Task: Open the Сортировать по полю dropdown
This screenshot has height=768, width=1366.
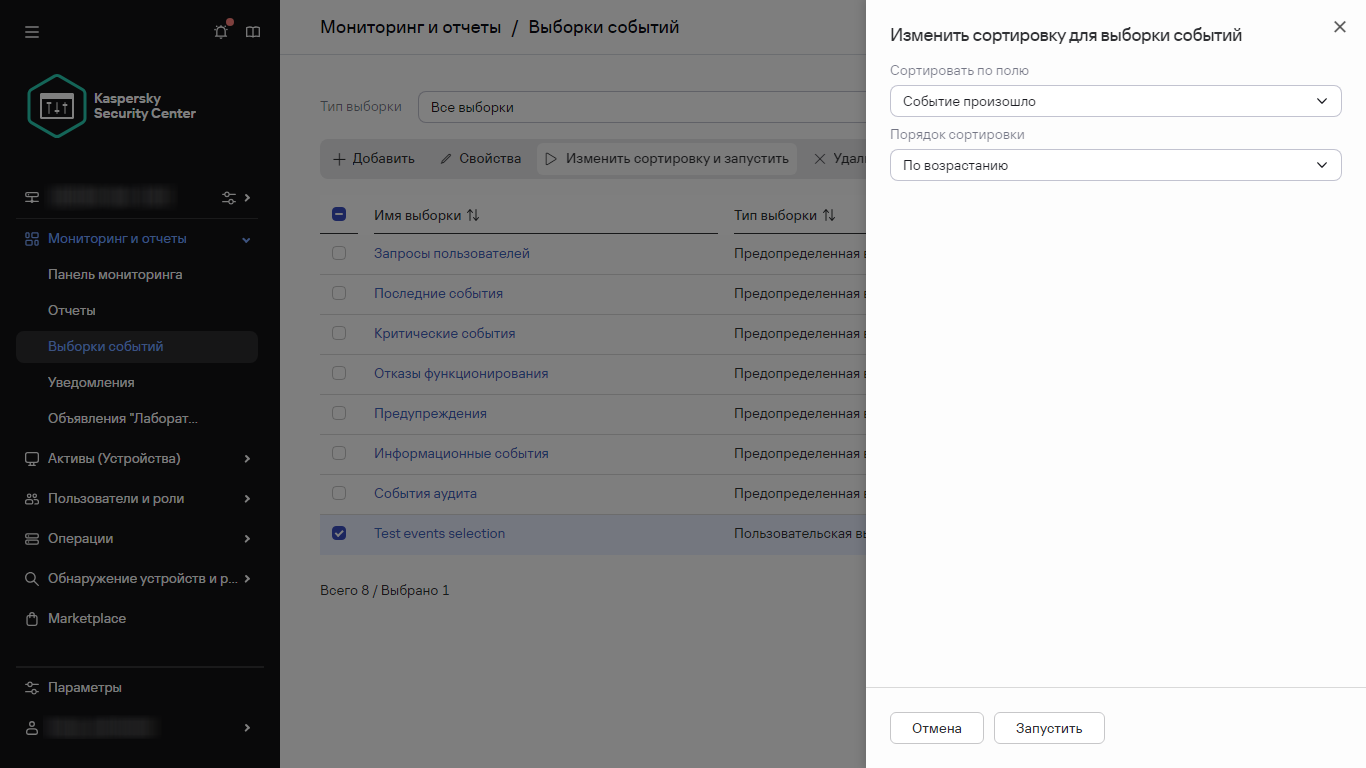Action: click(1114, 101)
